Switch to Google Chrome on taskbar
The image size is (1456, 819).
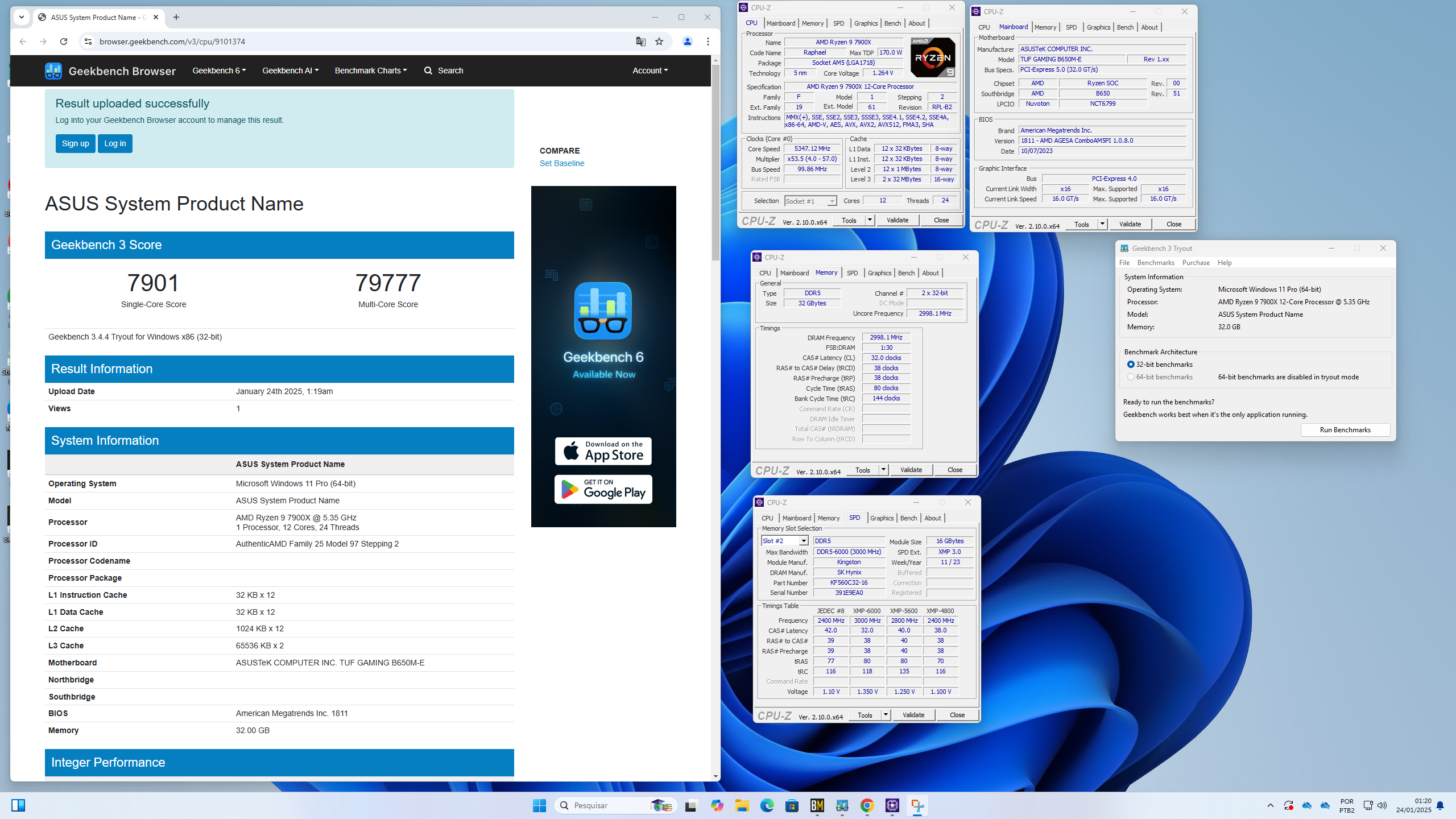867,805
